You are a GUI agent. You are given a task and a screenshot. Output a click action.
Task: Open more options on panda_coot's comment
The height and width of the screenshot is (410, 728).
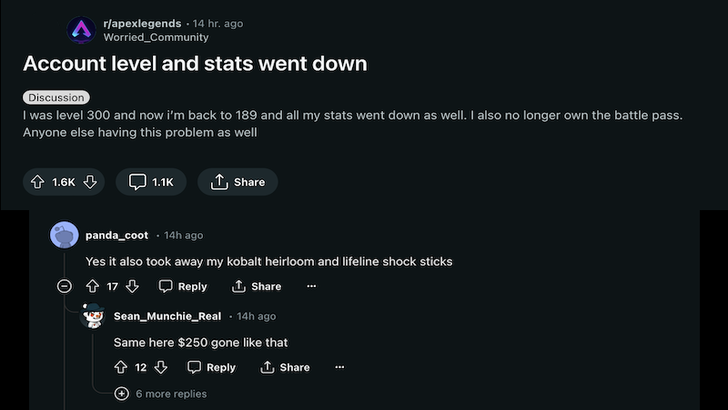pos(312,286)
